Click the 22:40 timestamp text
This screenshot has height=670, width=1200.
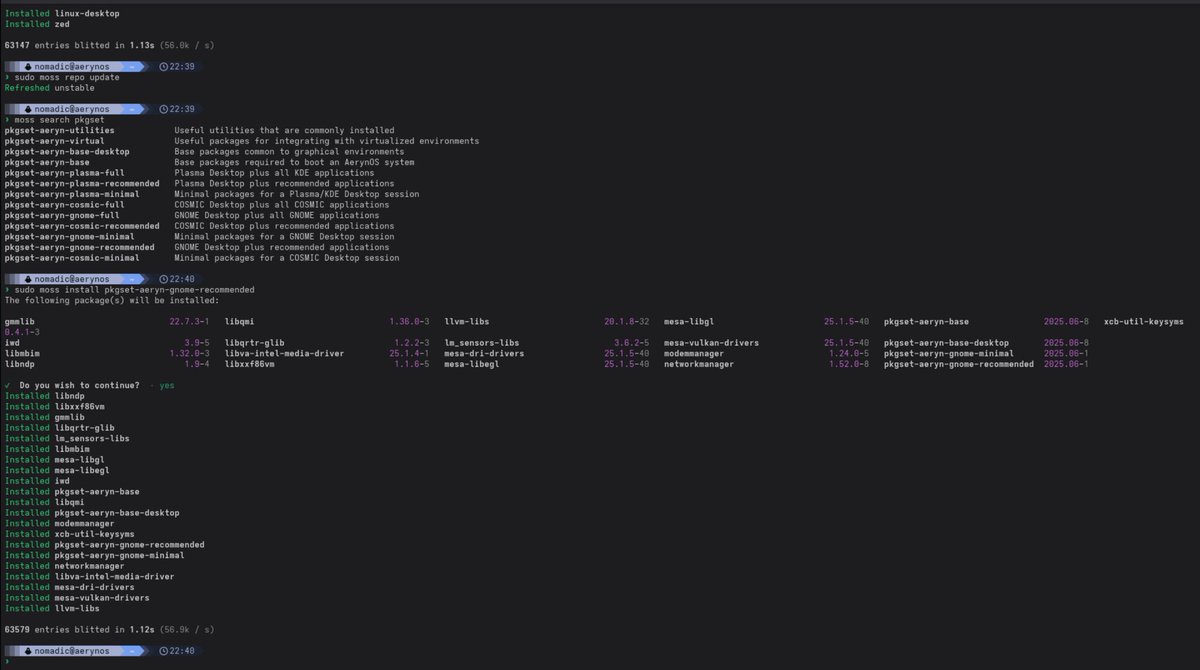point(180,278)
